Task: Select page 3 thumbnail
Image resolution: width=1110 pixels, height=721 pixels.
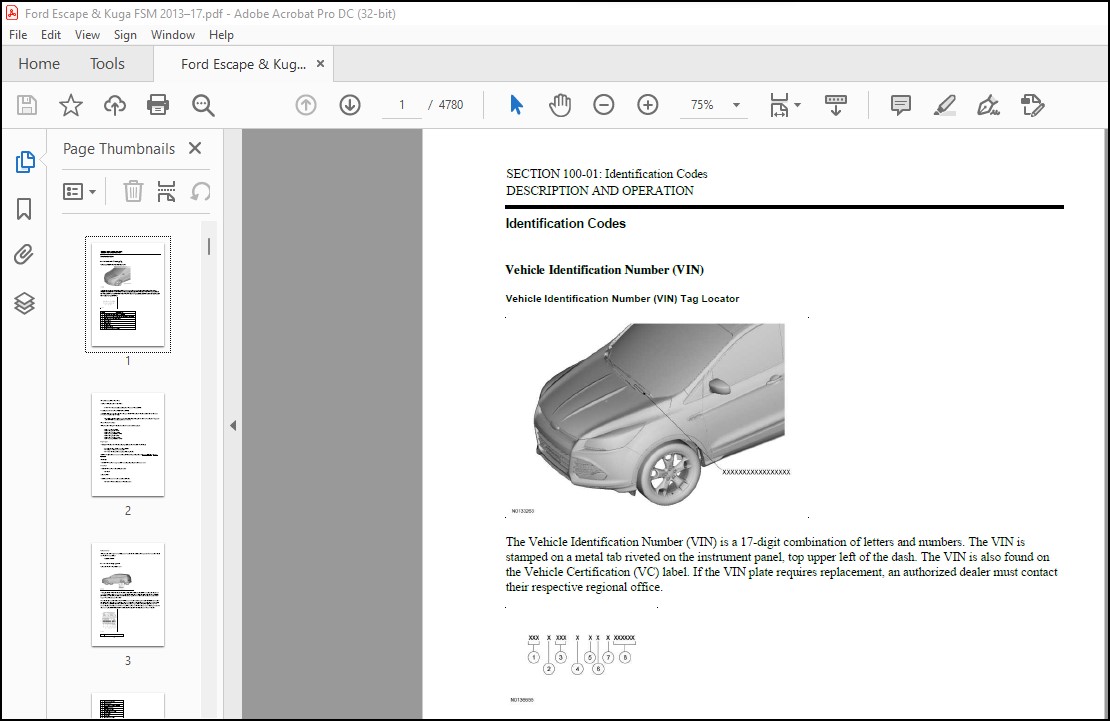Action: (x=127, y=595)
